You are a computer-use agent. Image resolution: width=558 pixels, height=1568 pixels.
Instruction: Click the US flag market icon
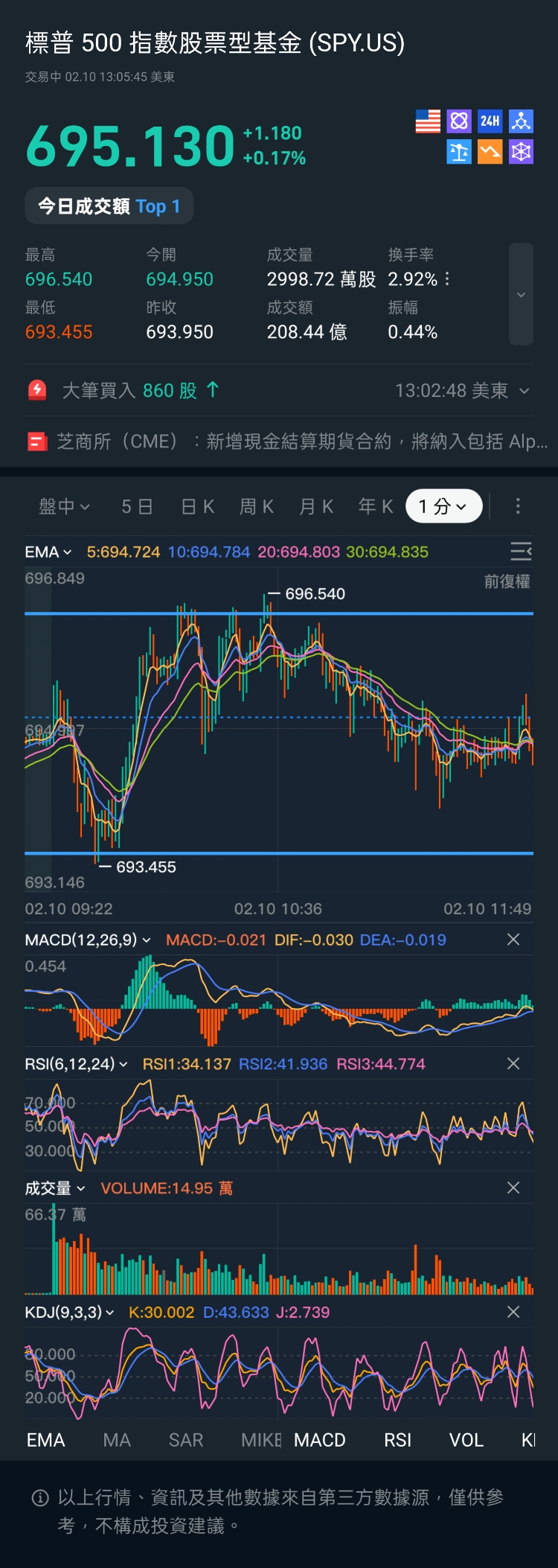(428, 121)
